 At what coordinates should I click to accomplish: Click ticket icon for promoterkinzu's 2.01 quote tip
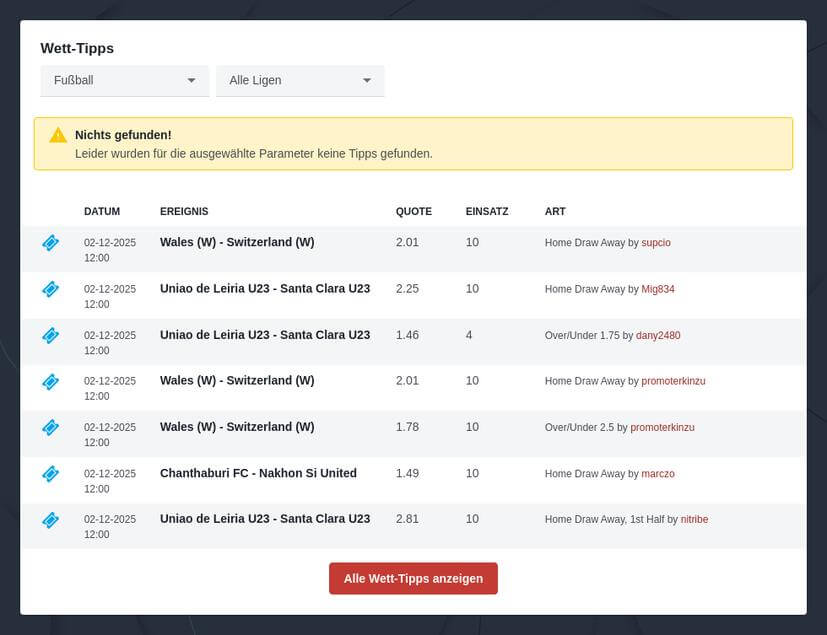(50, 381)
